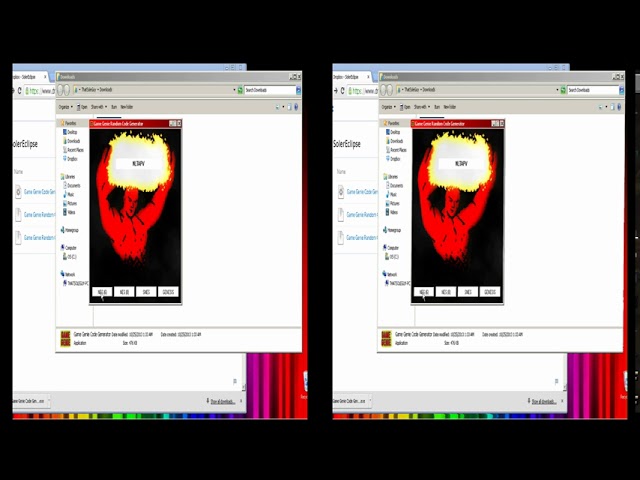Screen dimensions: 640x480
Task: Select THATSOLEGUY-PC in left-copy Explorer sidebar
Action: 78,283
